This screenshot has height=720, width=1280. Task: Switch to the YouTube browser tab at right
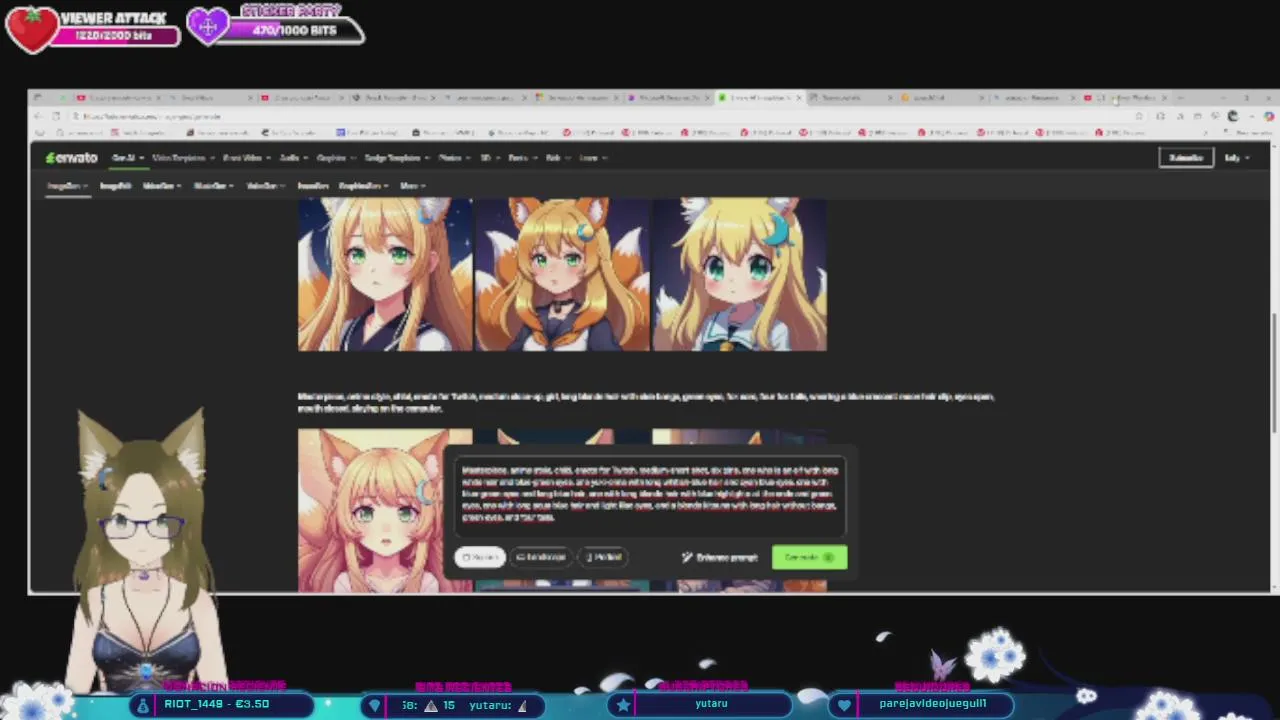[x=1125, y=98]
